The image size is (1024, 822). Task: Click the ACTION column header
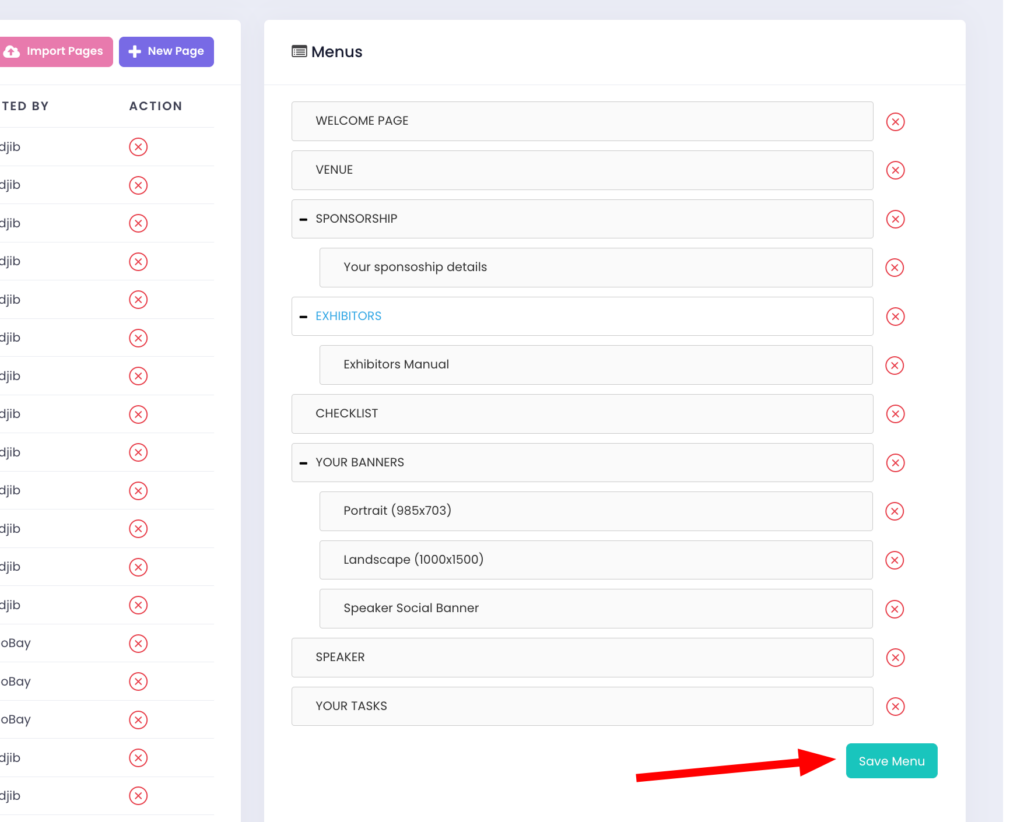click(155, 106)
